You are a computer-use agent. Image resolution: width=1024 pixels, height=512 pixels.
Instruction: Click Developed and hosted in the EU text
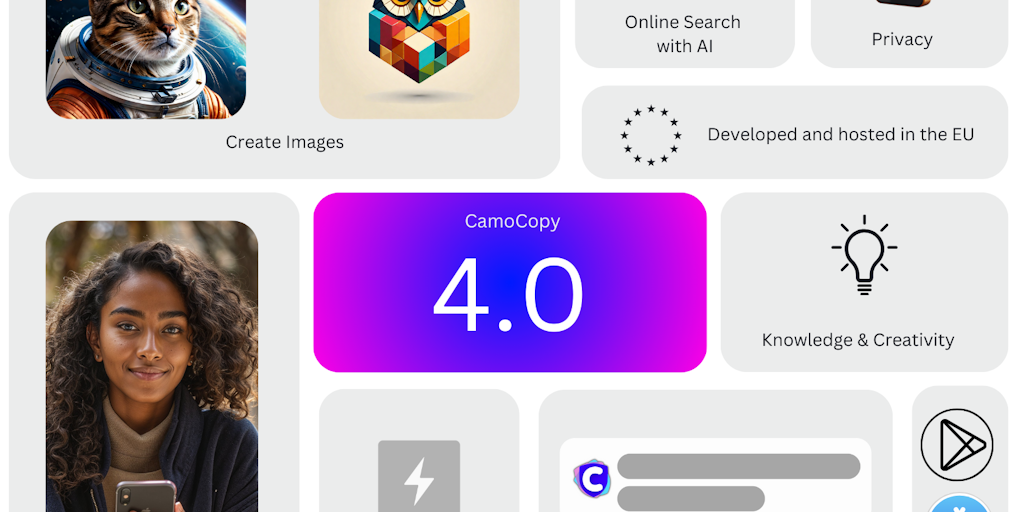tap(840, 135)
